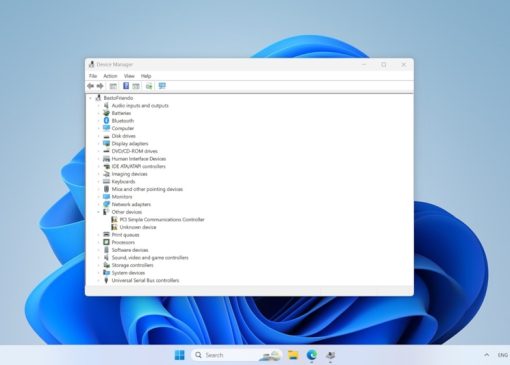Click the Imaging devices category icon
510x365 pixels.
click(106, 174)
